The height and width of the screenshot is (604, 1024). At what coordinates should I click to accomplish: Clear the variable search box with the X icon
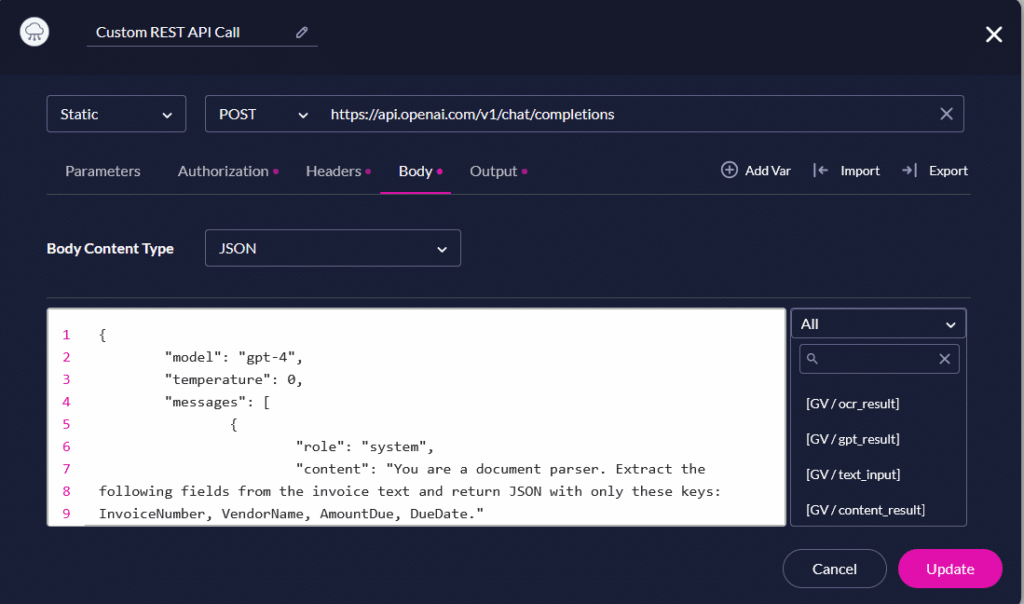click(944, 358)
